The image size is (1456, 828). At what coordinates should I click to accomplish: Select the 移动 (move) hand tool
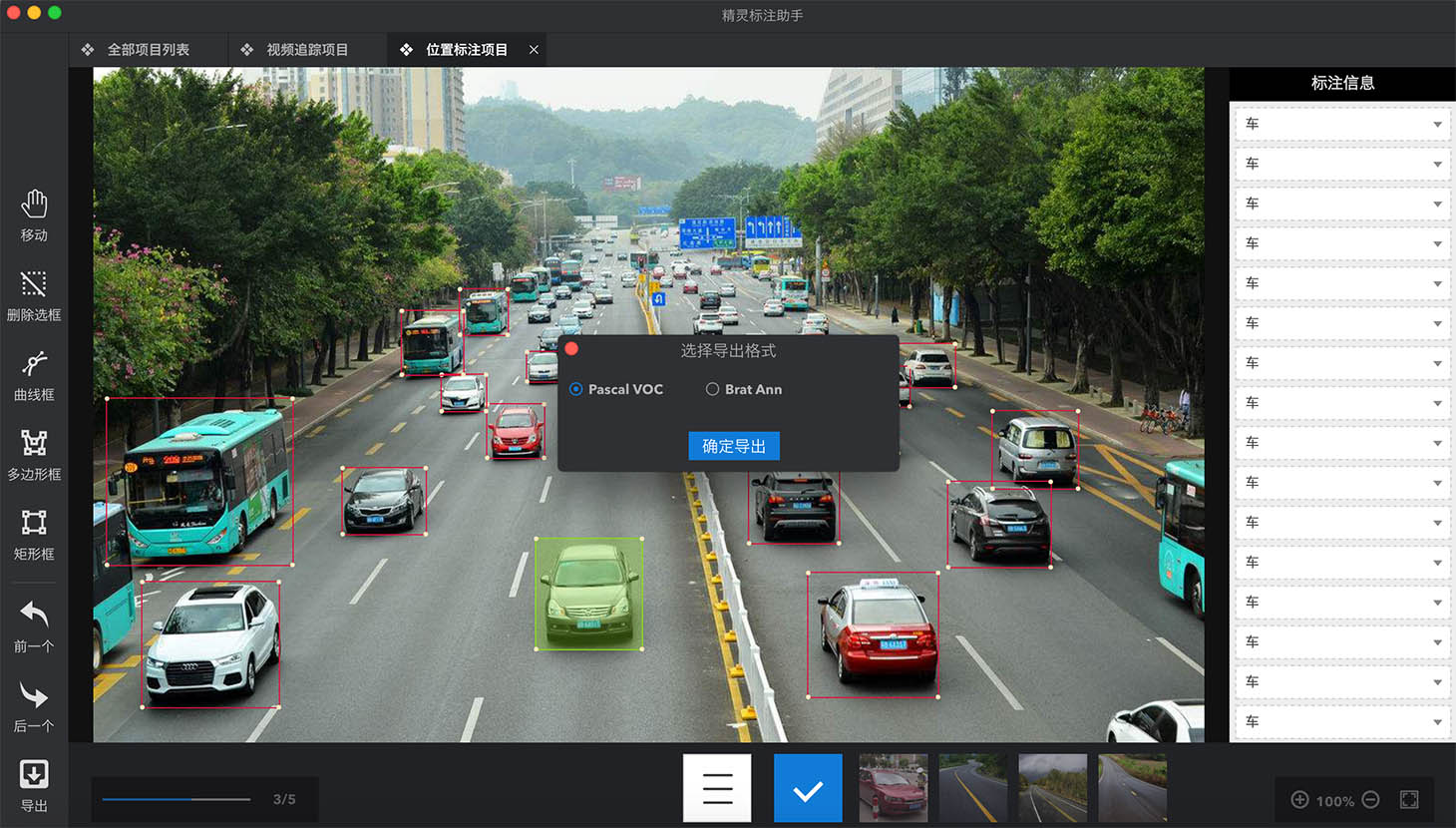click(34, 214)
